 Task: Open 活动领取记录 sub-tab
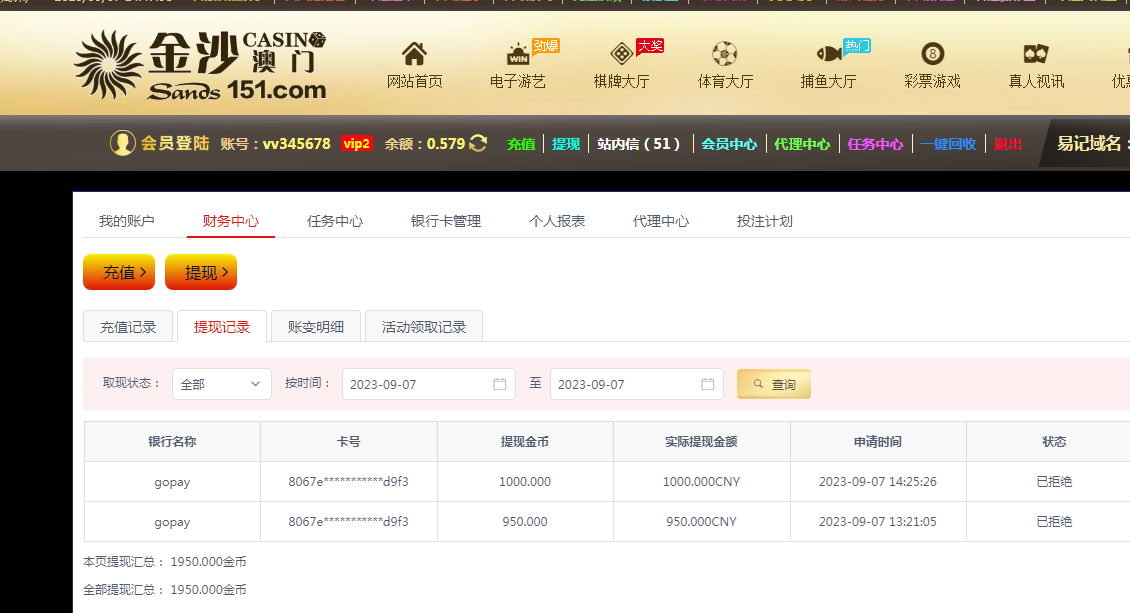(x=424, y=326)
